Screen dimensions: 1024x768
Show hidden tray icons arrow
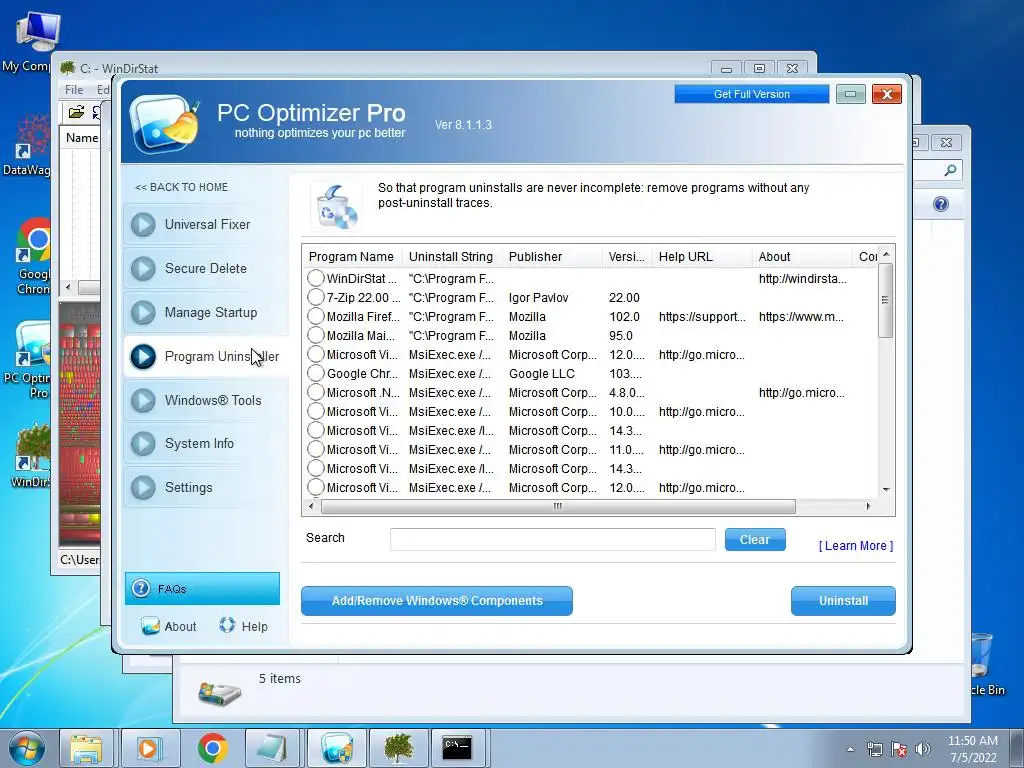click(x=850, y=749)
